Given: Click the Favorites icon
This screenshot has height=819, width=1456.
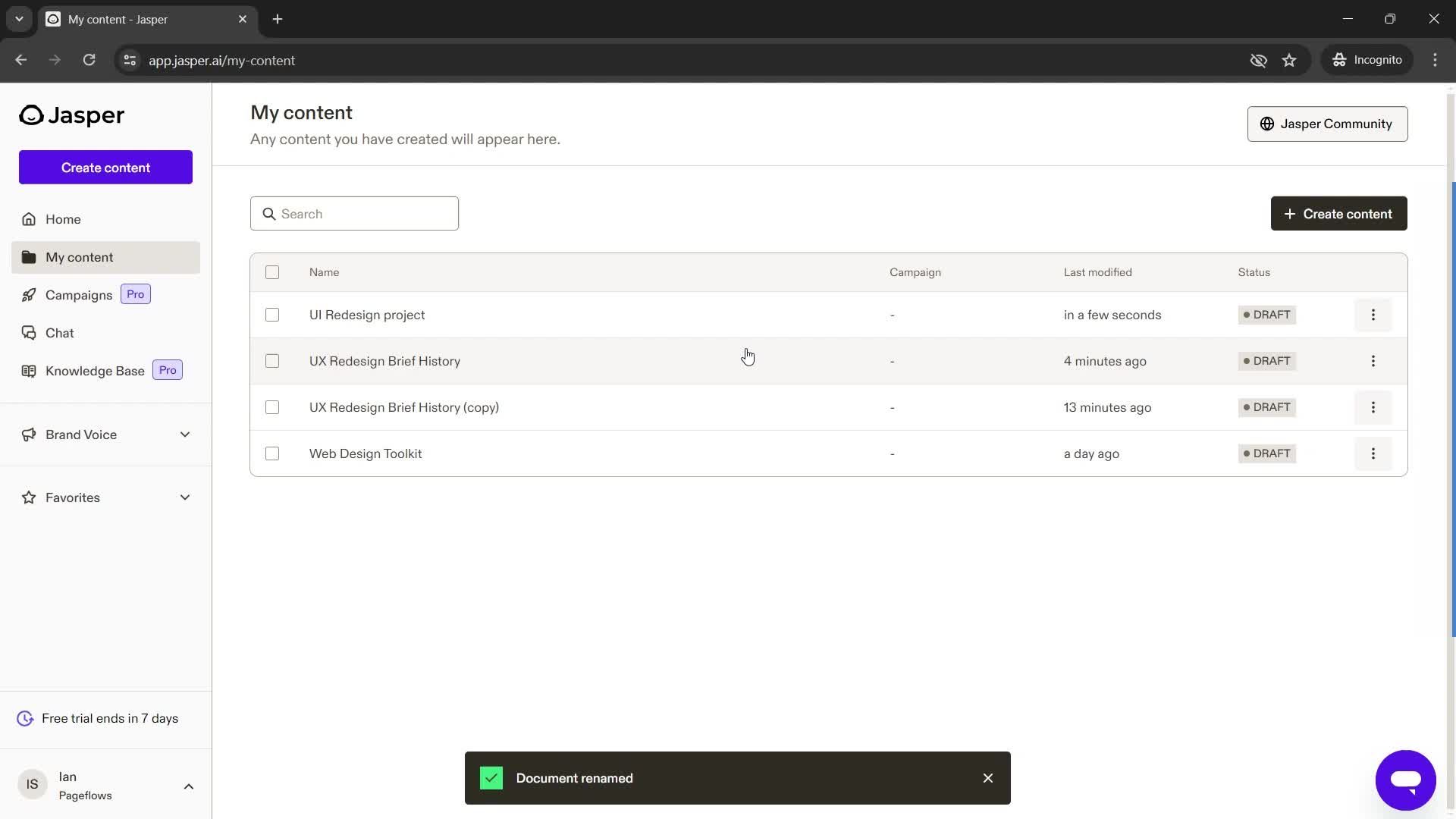Looking at the screenshot, I should [27, 497].
